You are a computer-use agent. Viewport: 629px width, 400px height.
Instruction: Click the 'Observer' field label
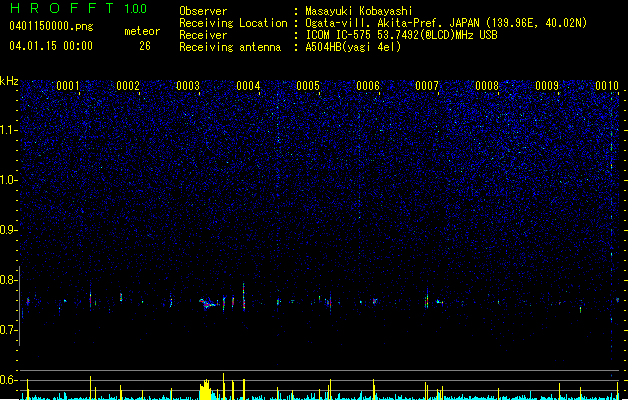[203, 11]
